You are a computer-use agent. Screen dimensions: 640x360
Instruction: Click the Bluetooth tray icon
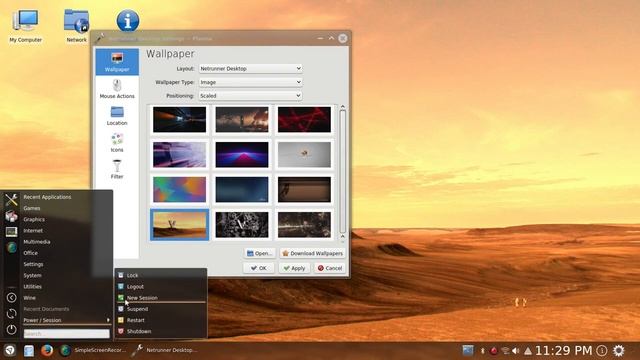click(482, 351)
